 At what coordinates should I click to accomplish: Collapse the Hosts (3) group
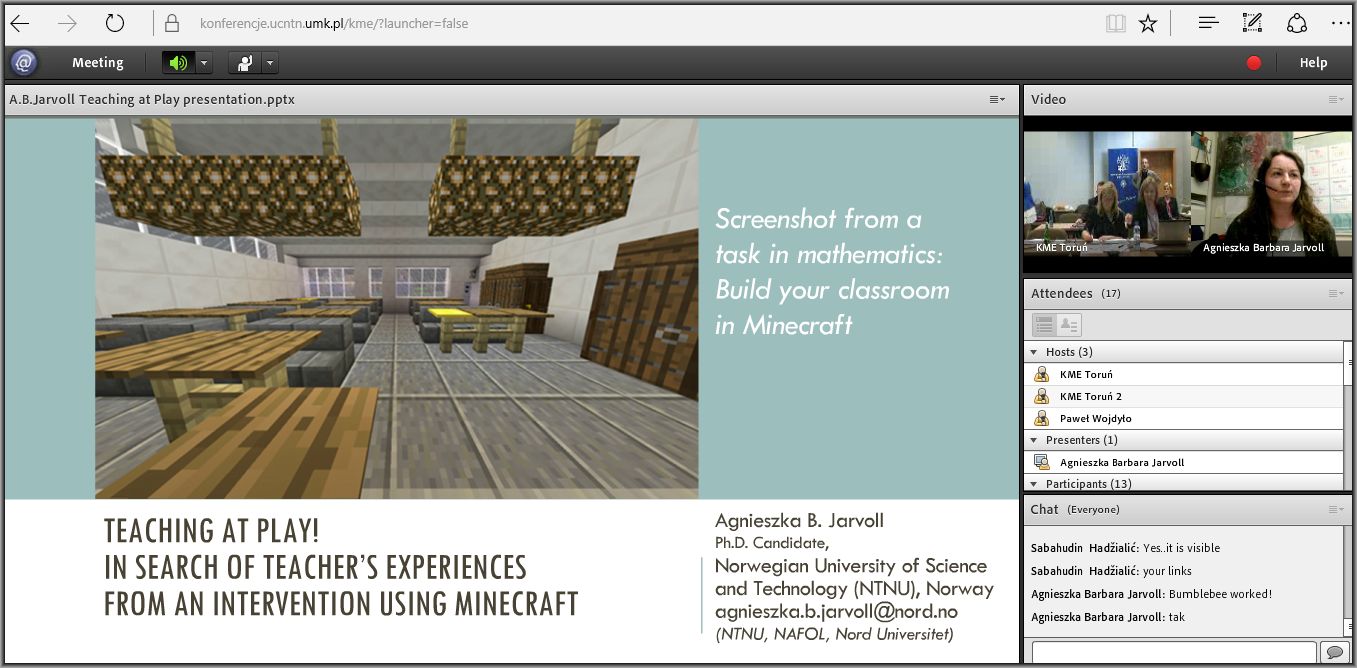pyautogui.click(x=1034, y=352)
